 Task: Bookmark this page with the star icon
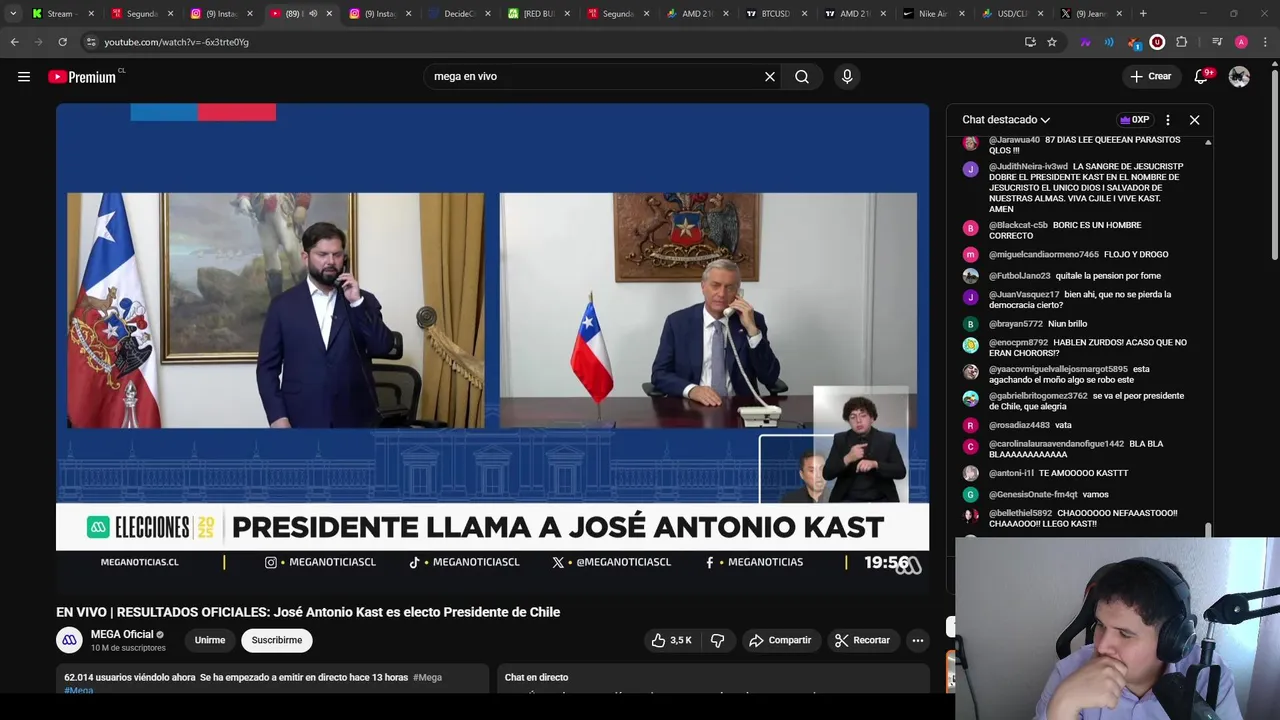click(x=1052, y=42)
